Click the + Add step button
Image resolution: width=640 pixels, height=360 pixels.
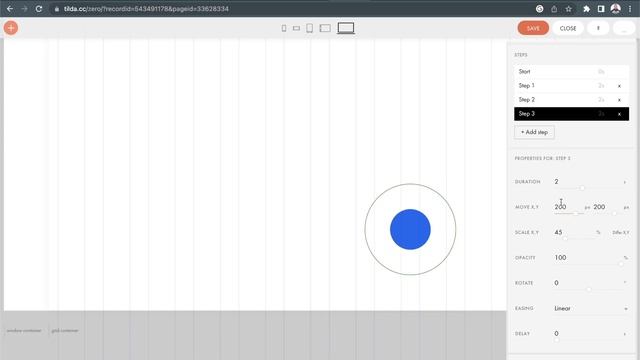[x=534, y=132]
